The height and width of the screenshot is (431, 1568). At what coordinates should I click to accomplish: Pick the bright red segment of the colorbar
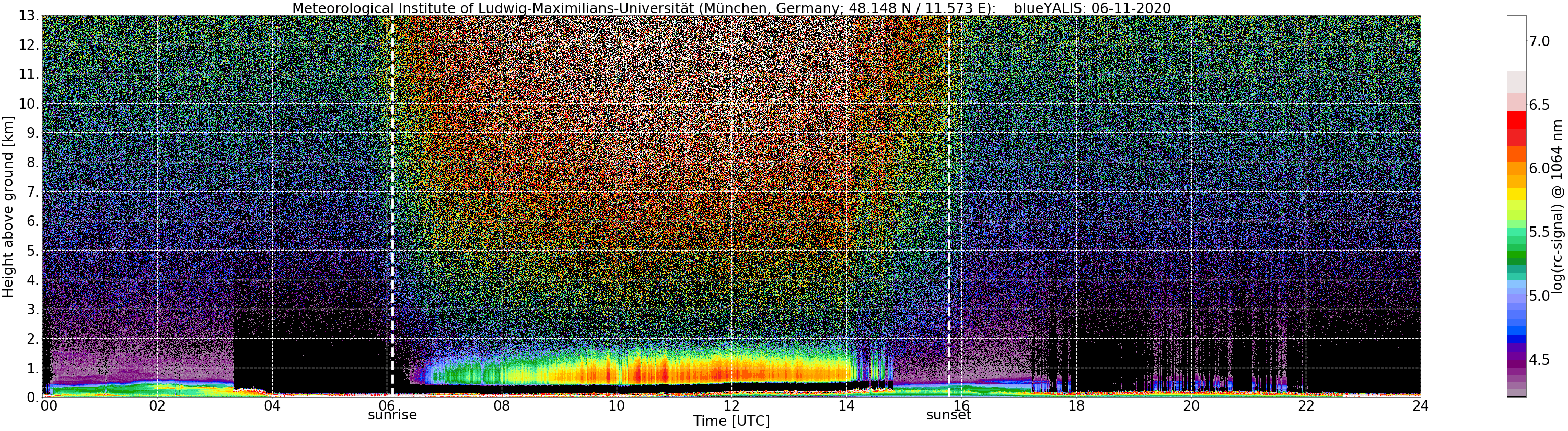1516,120
